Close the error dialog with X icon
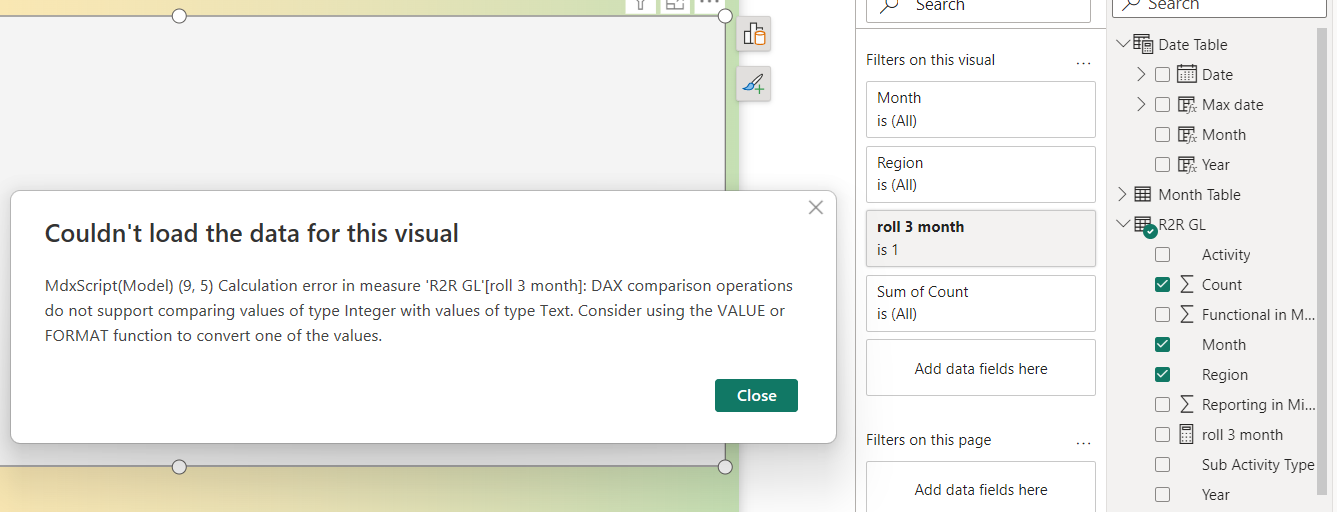Screen dimensions: 1337x512 [x=816, y=208]
